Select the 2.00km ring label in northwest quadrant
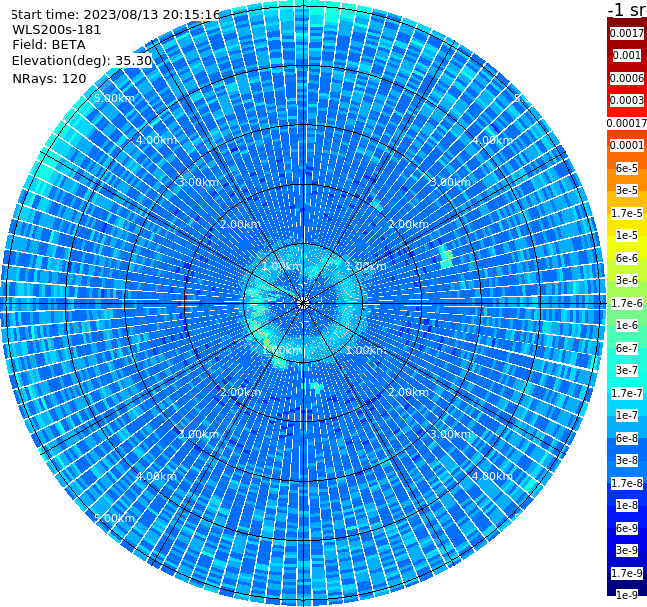Viewport: 647px width, 607px height. (x=240, y=224)
